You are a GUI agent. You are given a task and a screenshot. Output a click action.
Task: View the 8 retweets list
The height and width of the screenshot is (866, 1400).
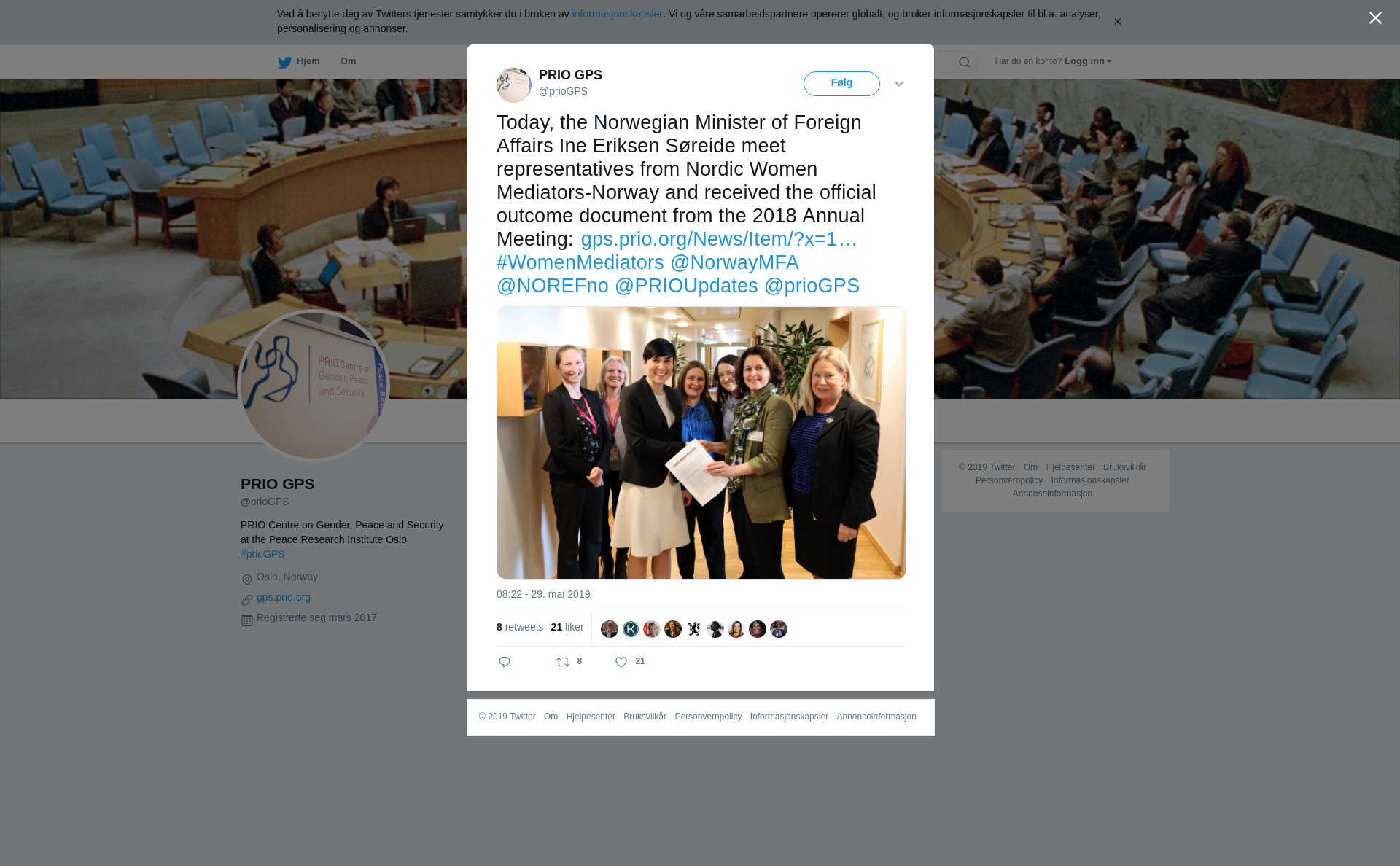click(x=520, y=627)
